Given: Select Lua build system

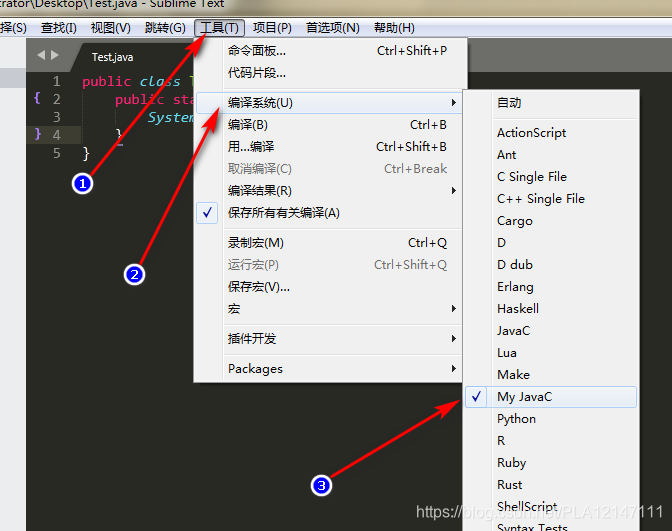Looking at the screenshot, I should pos(551,353).
